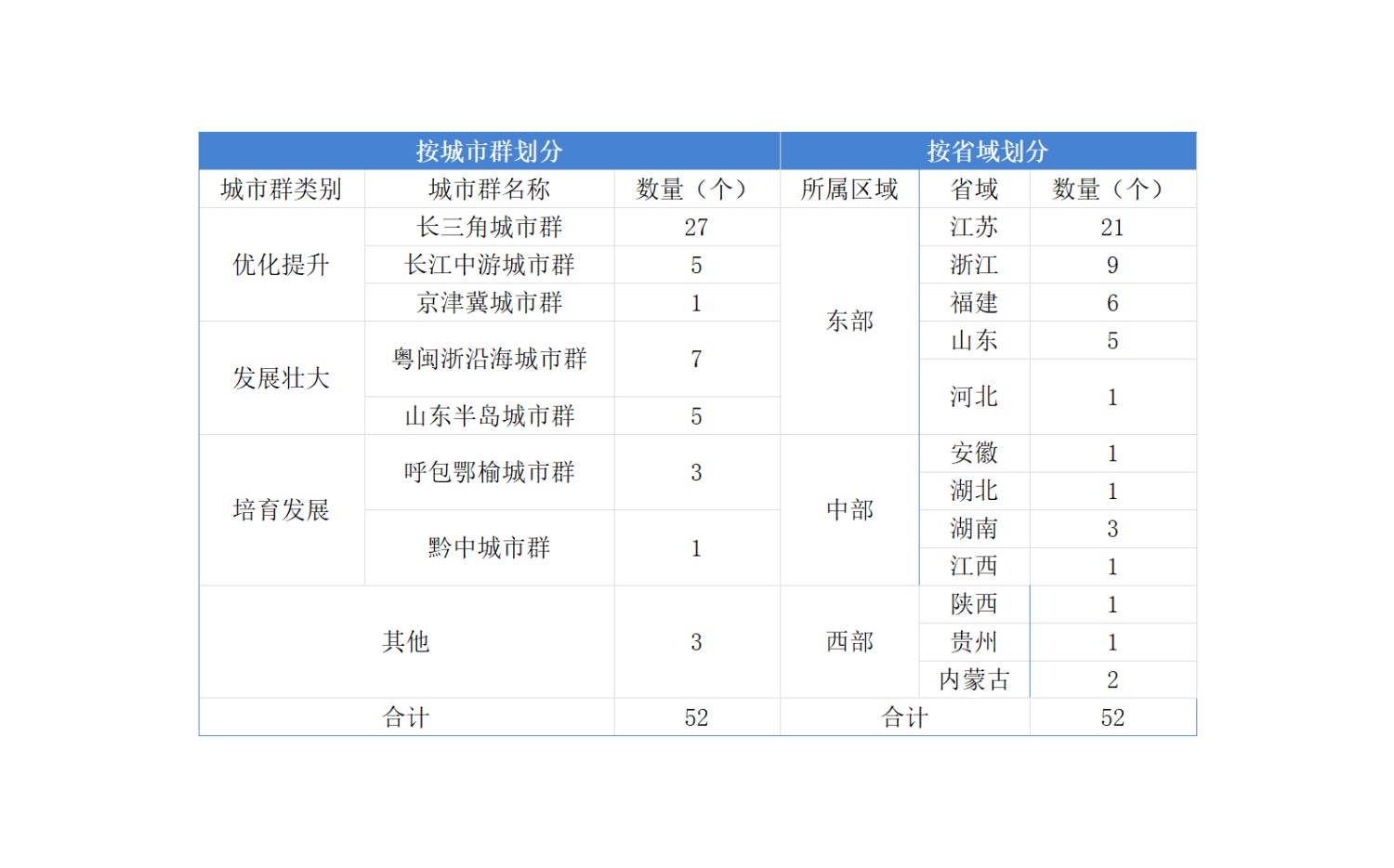The image size is (1394, 868).
Task: Click the value 27 for 长三角城市群
Action: (x=696, y=227)
